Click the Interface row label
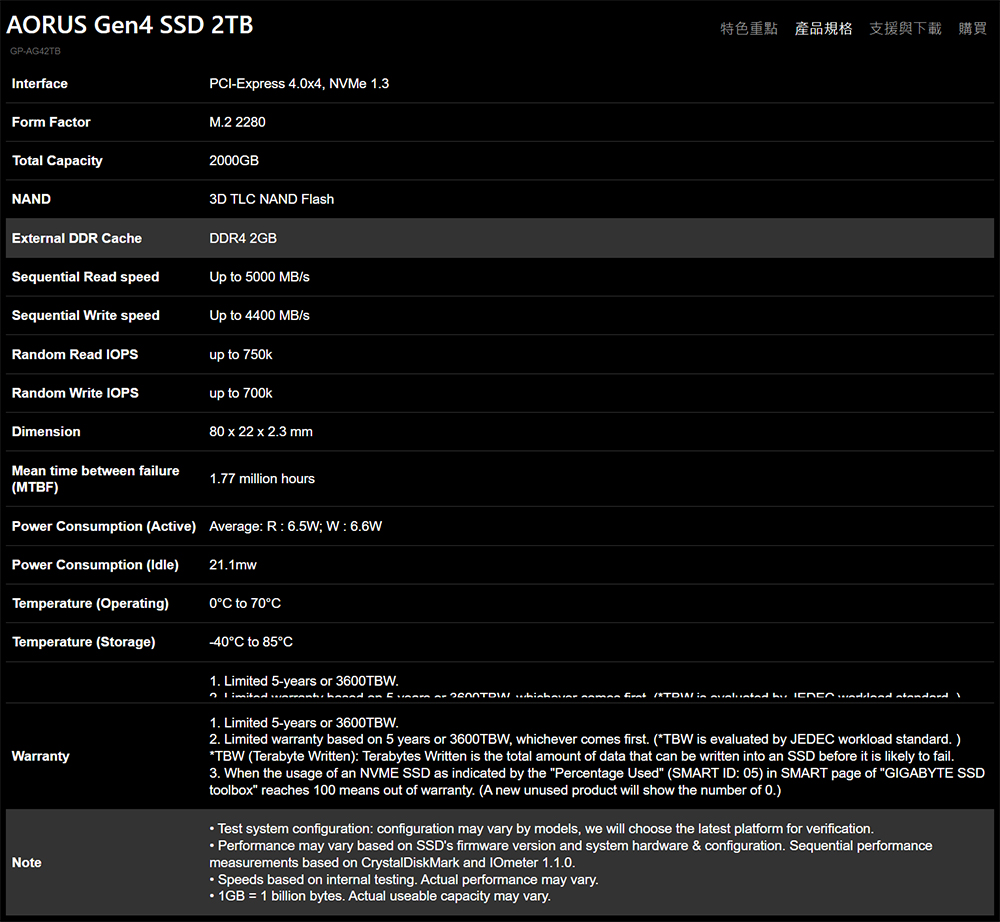Viewport: 1000px width, 922px height. pos(40,84)
